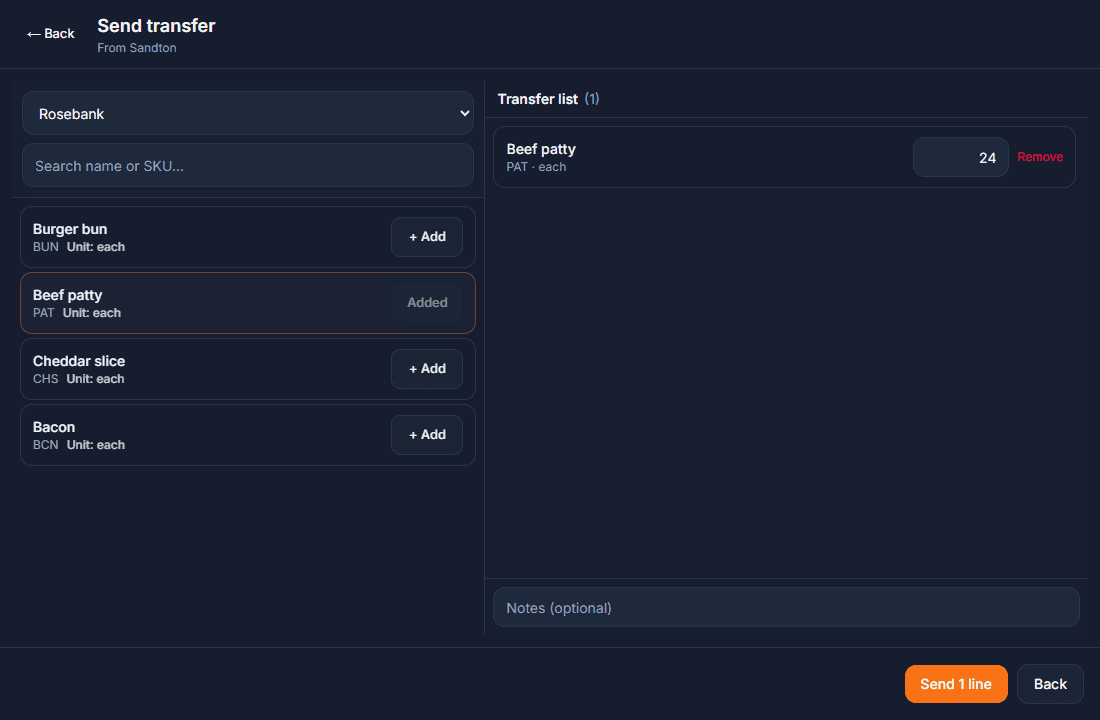Click the BCN SKU code
The height and width of the screenshot is (720, 1100).
(x=46, y=445)
